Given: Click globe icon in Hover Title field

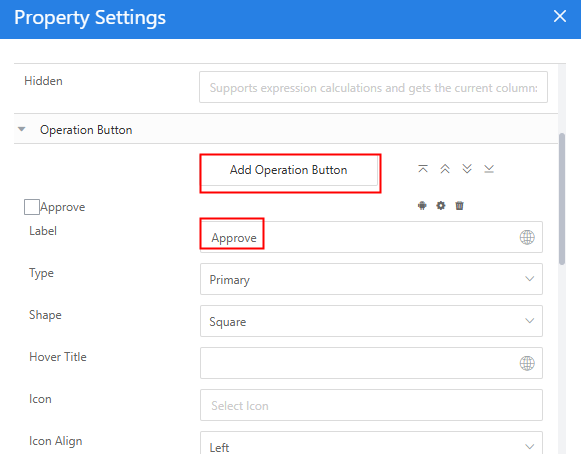Looking at the screenshot, I should tap(527, 363).
